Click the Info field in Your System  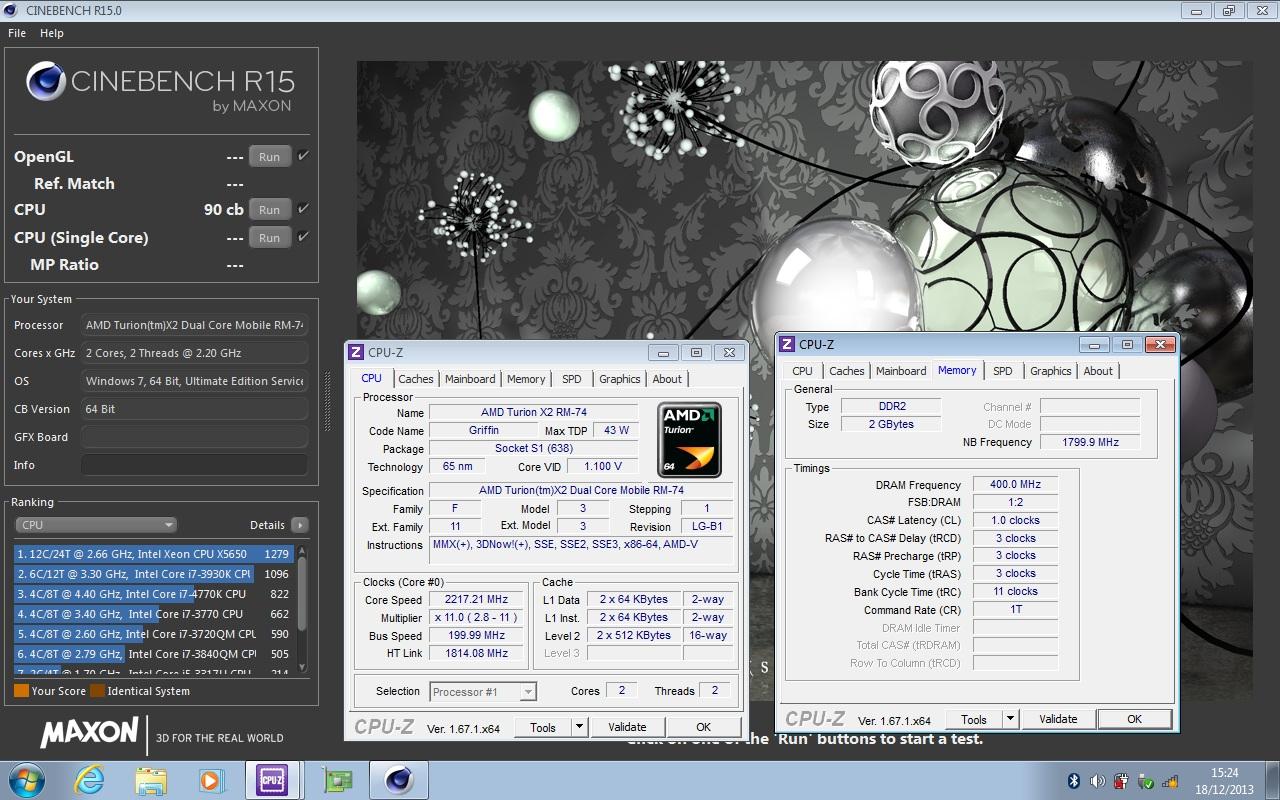194,465
